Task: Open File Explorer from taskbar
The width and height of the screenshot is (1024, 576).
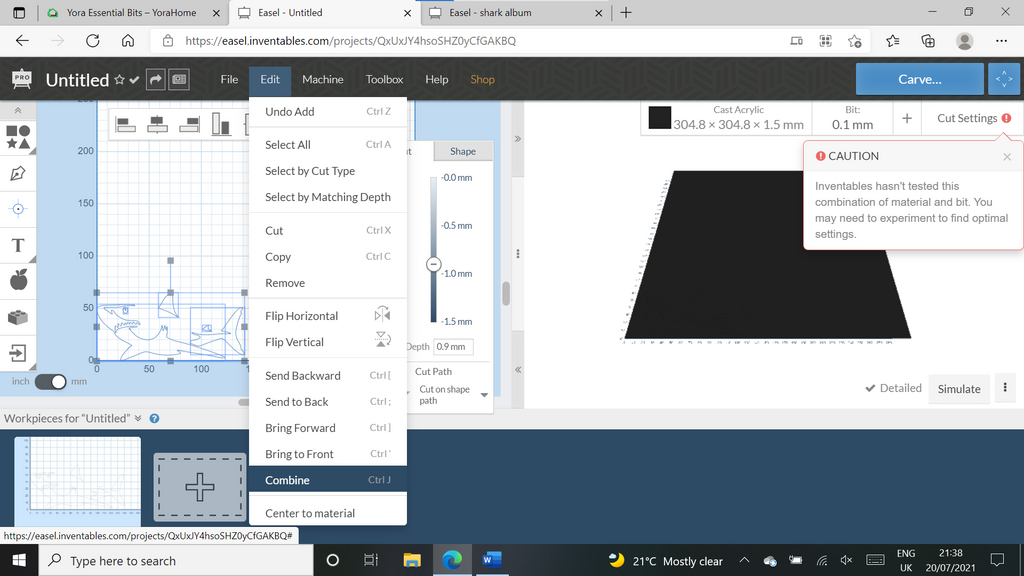Action: pyautogui.click(x=411, y=560)
